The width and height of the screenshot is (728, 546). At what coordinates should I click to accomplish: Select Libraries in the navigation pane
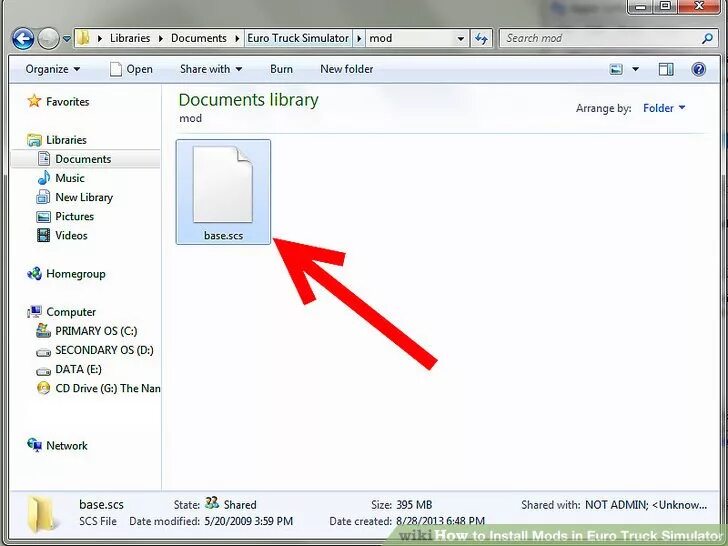66,140
